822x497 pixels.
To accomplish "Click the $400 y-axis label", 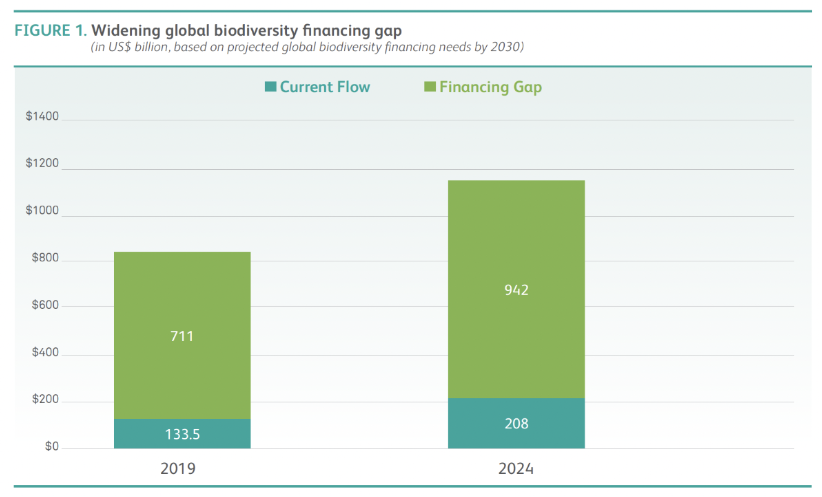I will click(45, 352).
